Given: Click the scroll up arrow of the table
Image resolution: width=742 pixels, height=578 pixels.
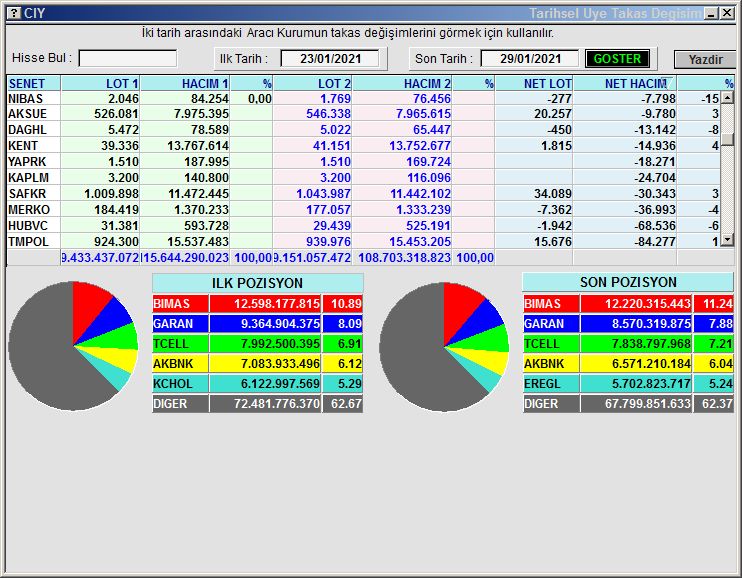Looking at the screenshot, I should (727, 98).
